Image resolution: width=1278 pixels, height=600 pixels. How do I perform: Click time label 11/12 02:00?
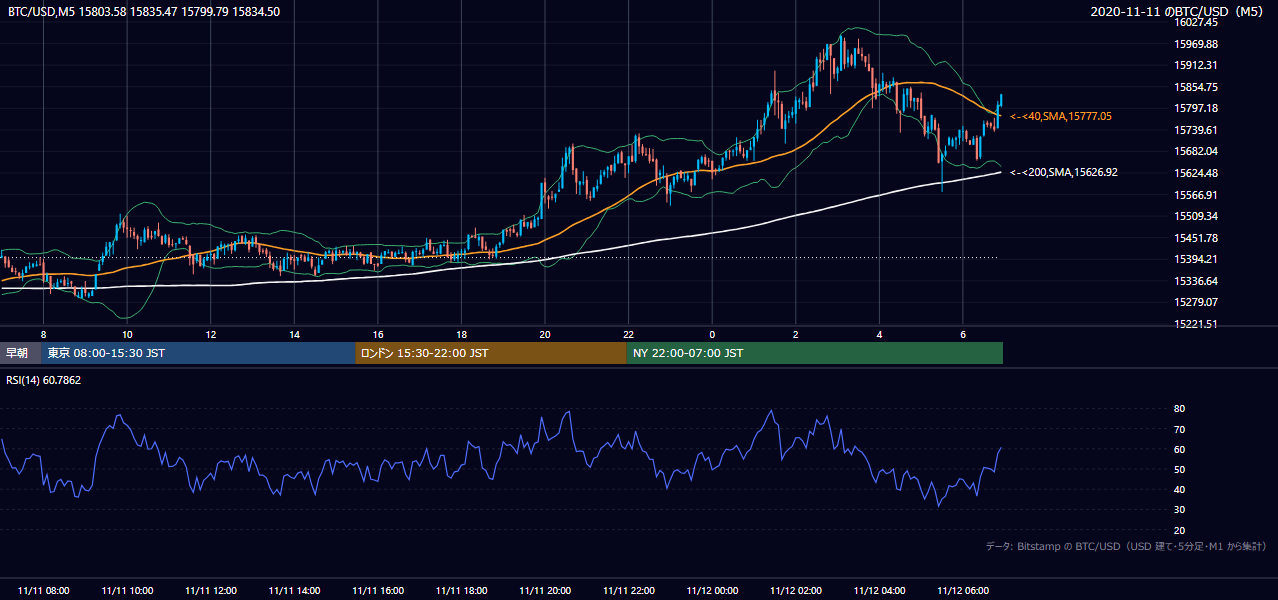tap(795, 591)
